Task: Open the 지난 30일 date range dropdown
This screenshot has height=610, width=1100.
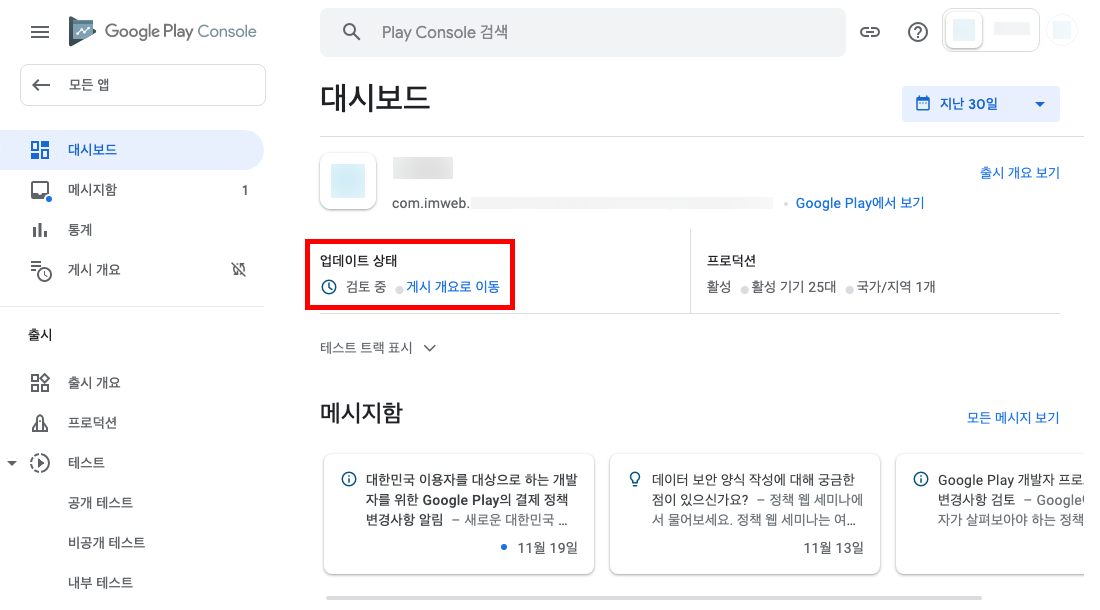Action: (x=980, y=104)
